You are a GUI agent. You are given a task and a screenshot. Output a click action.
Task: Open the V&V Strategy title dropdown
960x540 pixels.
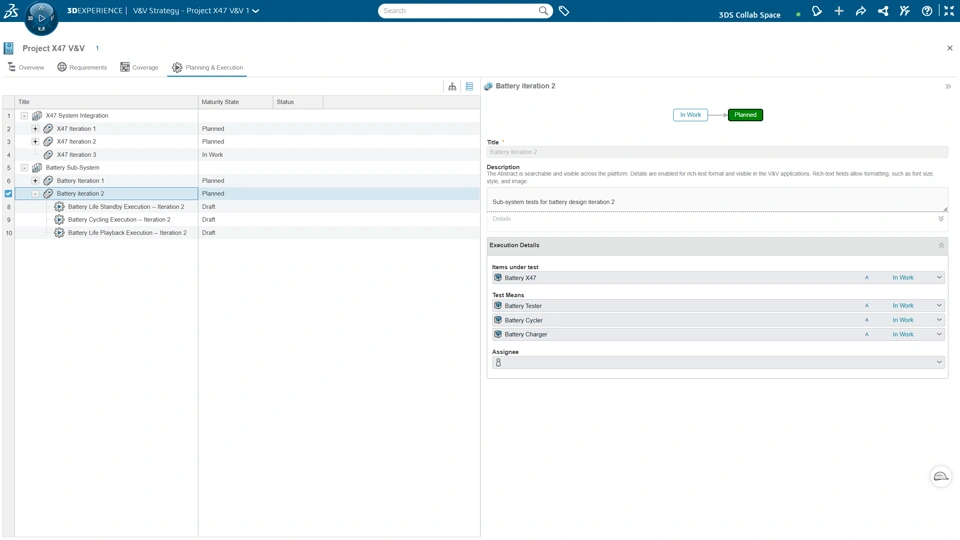[255, 11]
